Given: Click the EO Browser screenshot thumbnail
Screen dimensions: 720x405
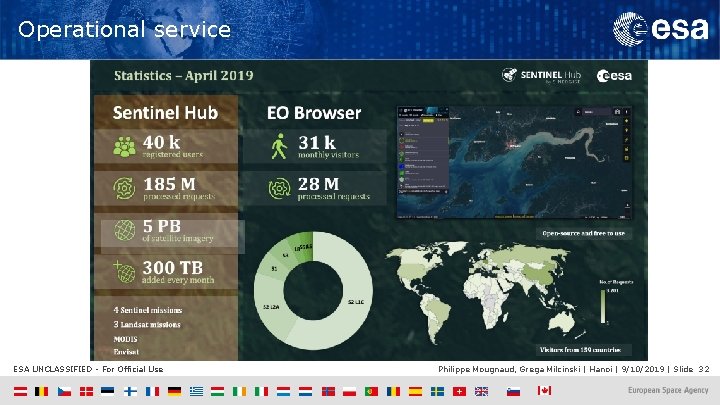Looking at the screenshot, I should tap(514, 163).
